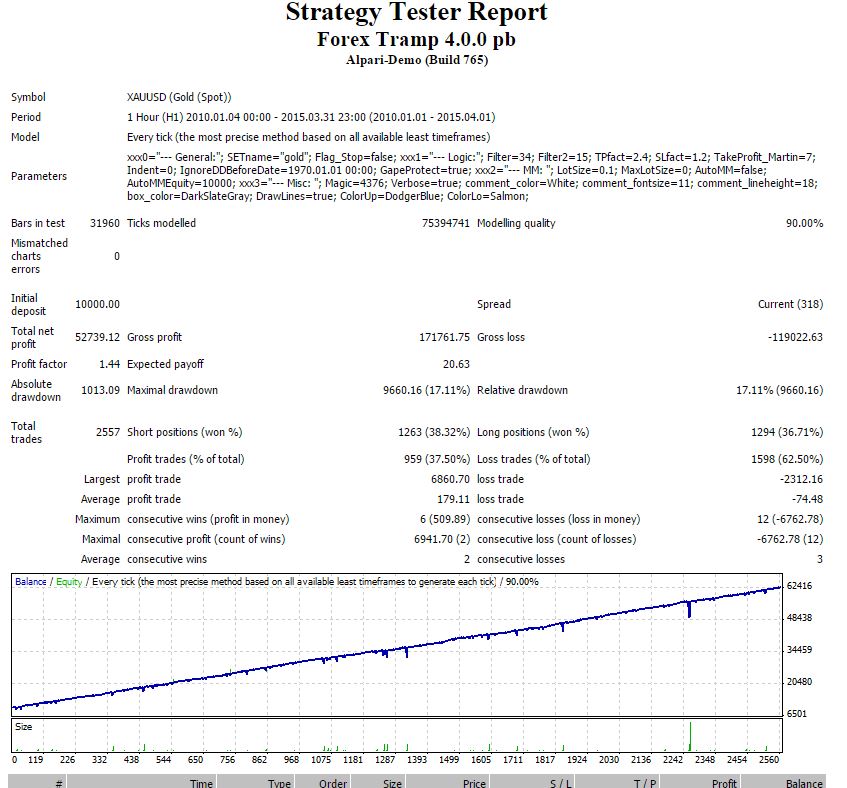Select Long positions value 1294 (36.71%)
The image size is (847, 788).
(x=787, y=432)
